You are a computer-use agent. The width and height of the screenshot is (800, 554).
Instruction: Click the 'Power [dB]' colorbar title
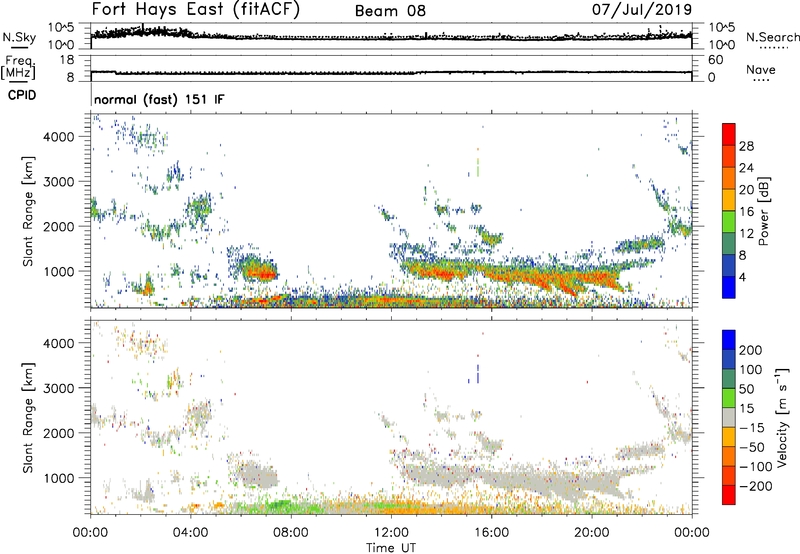[763, 211]
